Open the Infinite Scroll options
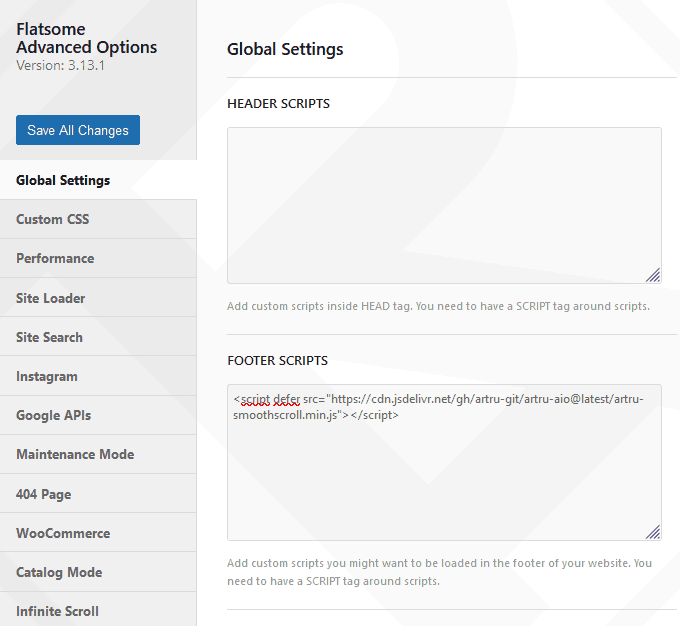 (x=98, y=610)
